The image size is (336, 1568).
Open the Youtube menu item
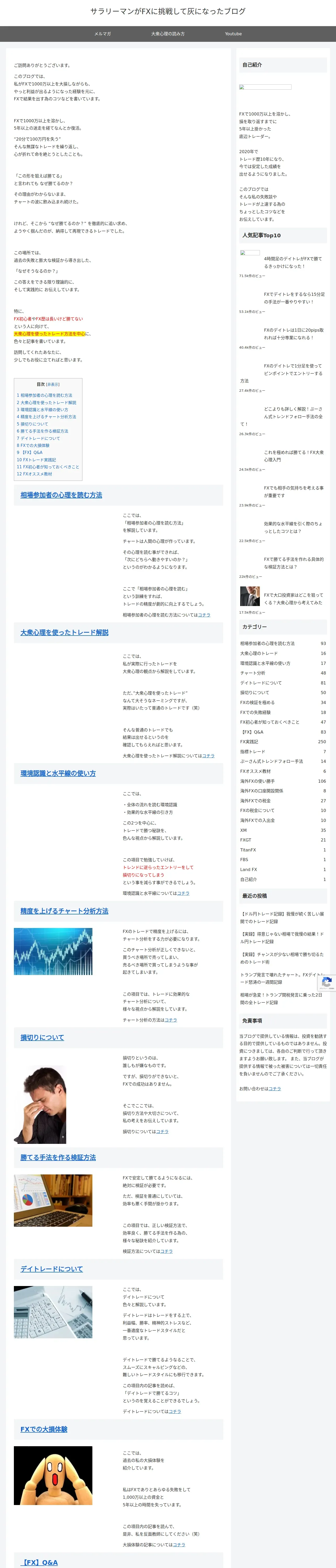(233, 34)
